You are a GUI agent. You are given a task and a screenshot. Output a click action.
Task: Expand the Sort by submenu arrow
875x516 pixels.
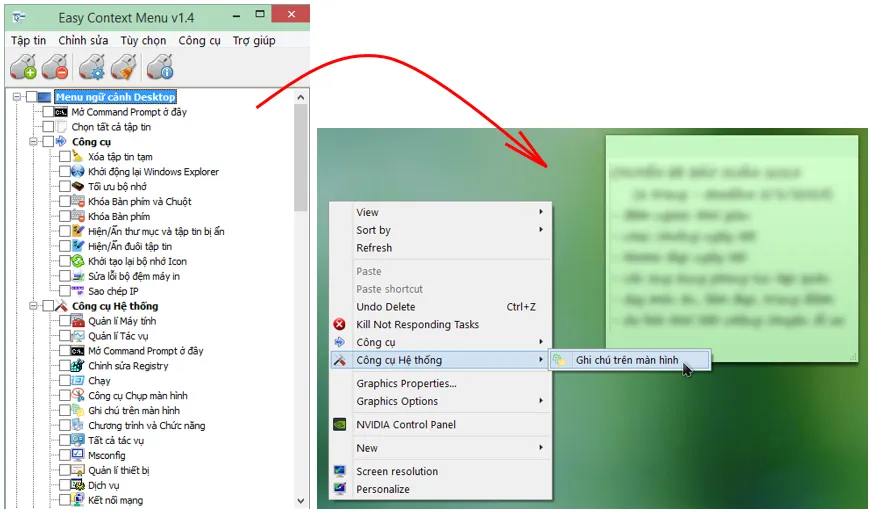point(541,229)
